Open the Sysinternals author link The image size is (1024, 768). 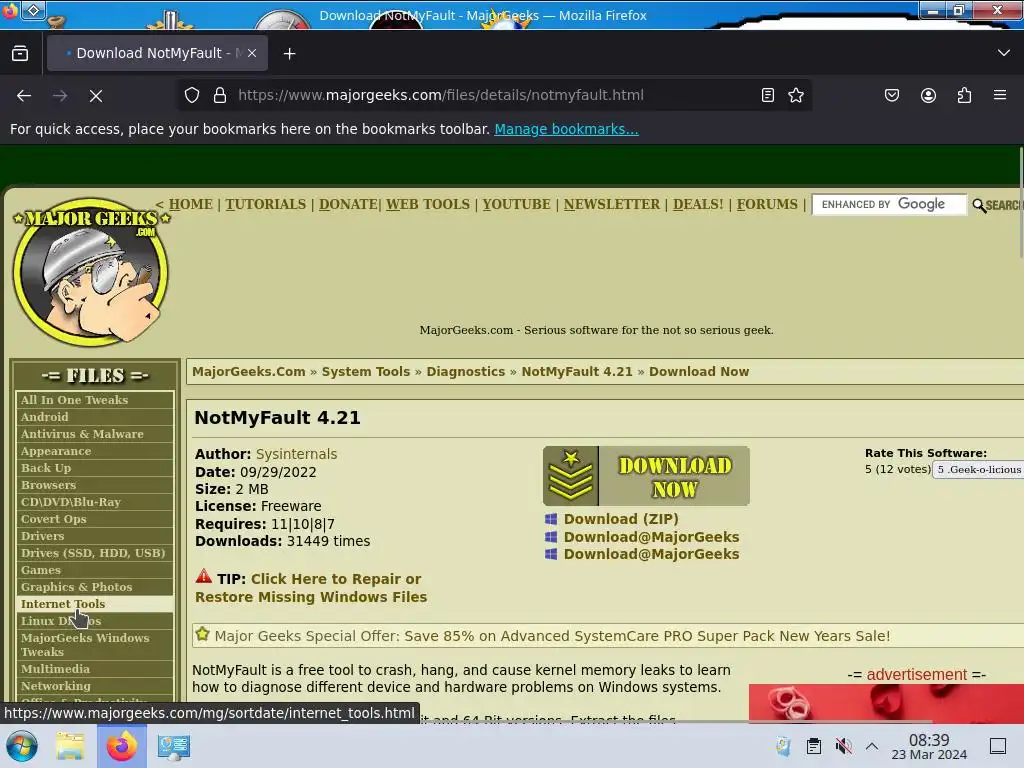coord(296,454)
